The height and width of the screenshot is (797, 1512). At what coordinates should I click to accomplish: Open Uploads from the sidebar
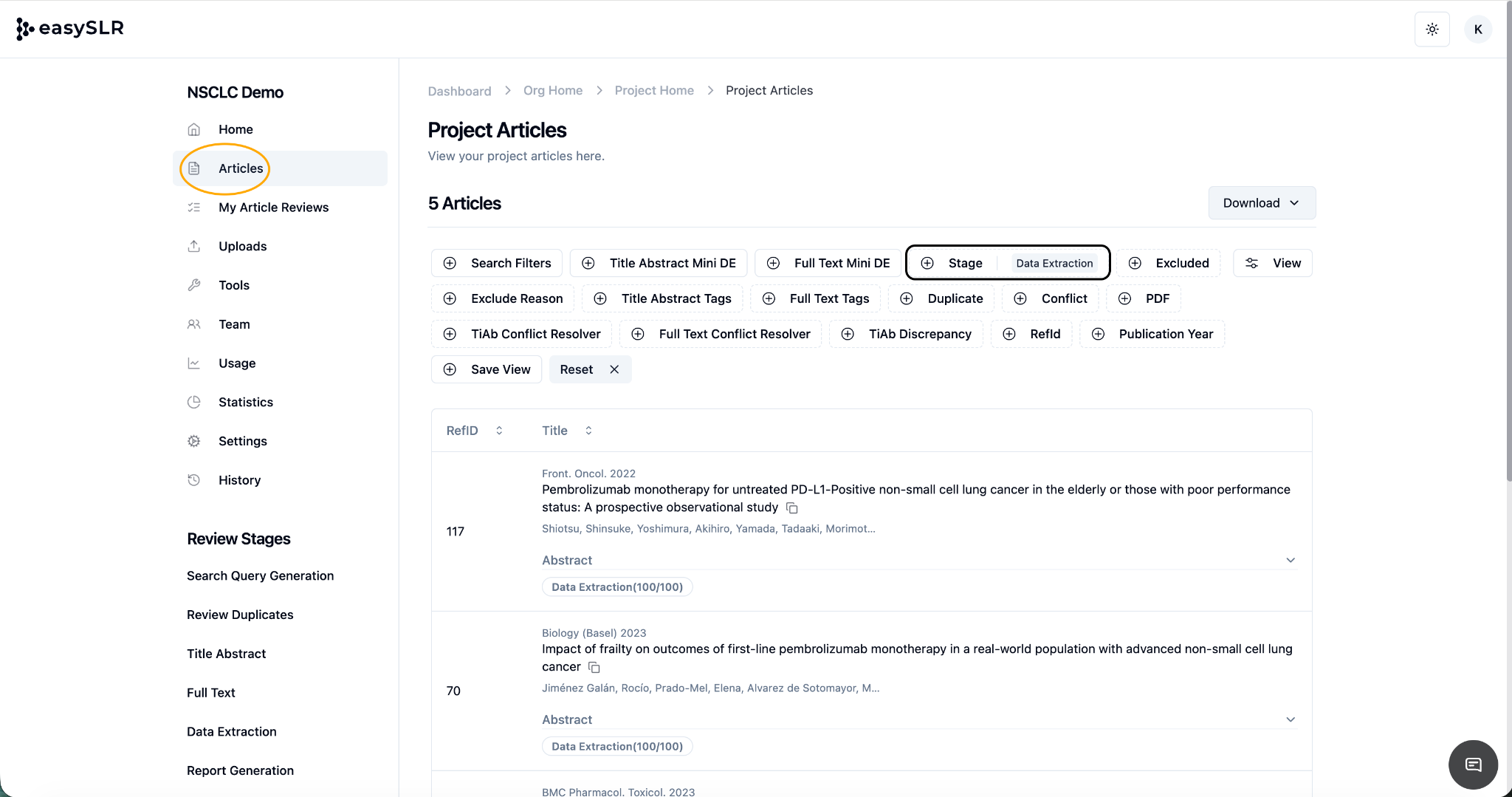(242, 246)
